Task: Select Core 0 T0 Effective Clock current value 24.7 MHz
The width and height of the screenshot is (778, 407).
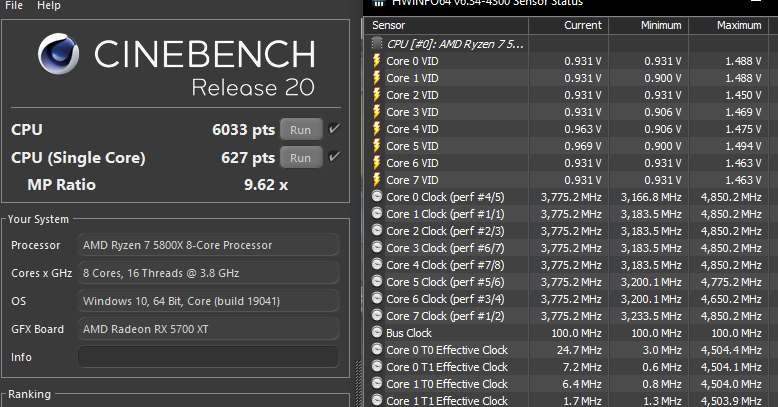Action: [579, 350]
